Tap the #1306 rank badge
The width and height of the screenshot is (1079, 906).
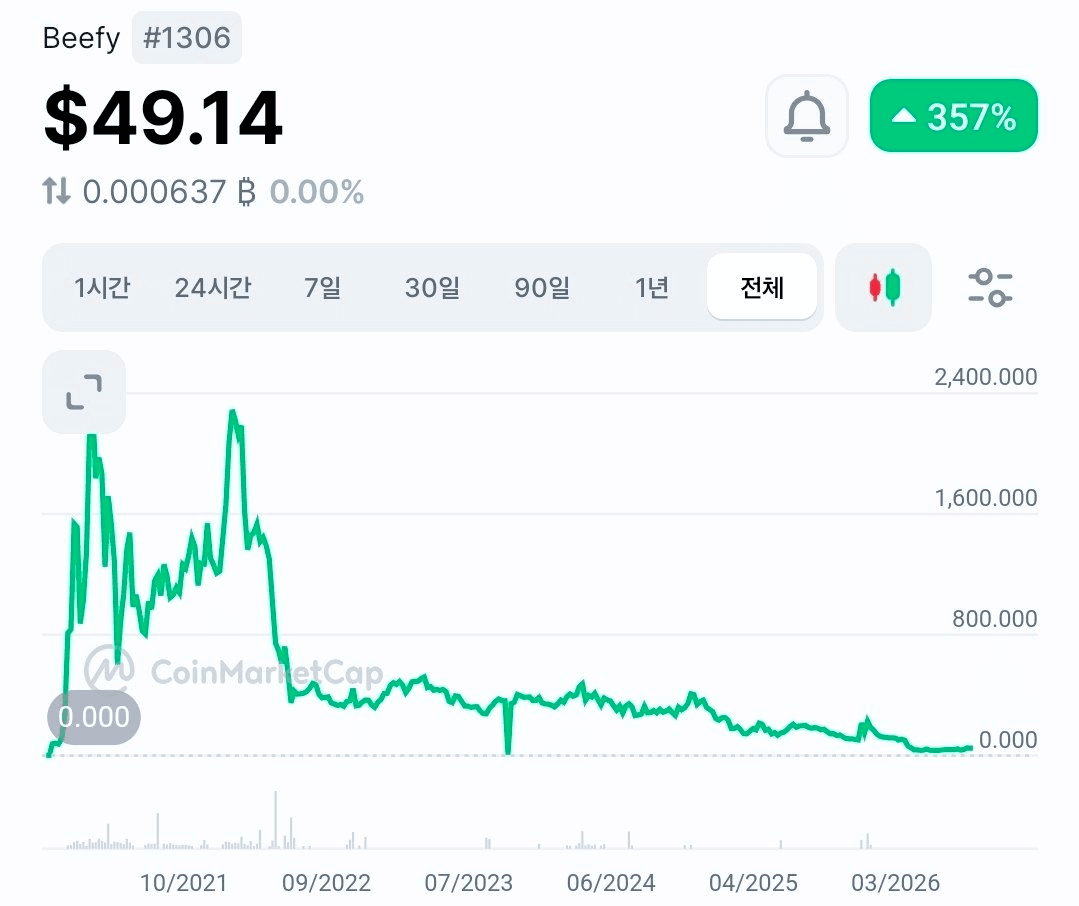click(x=186, y=37)
